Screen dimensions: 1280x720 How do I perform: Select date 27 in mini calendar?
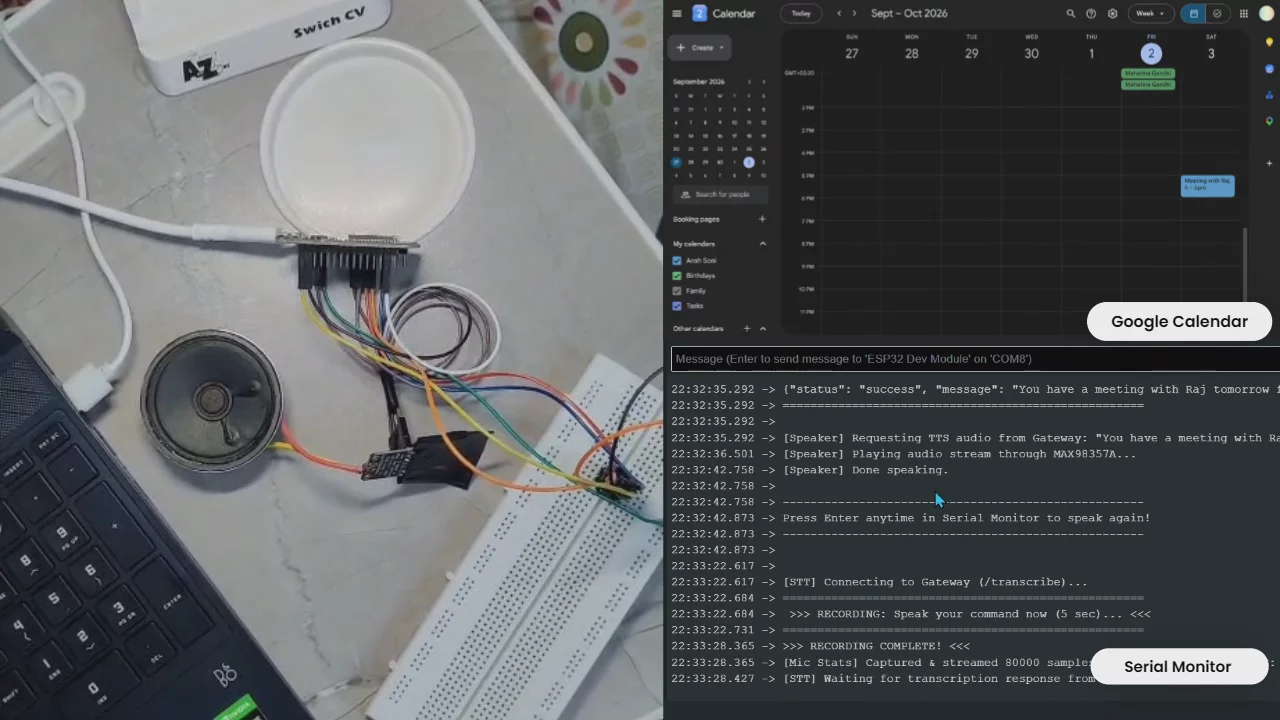(x=676, y=162)
